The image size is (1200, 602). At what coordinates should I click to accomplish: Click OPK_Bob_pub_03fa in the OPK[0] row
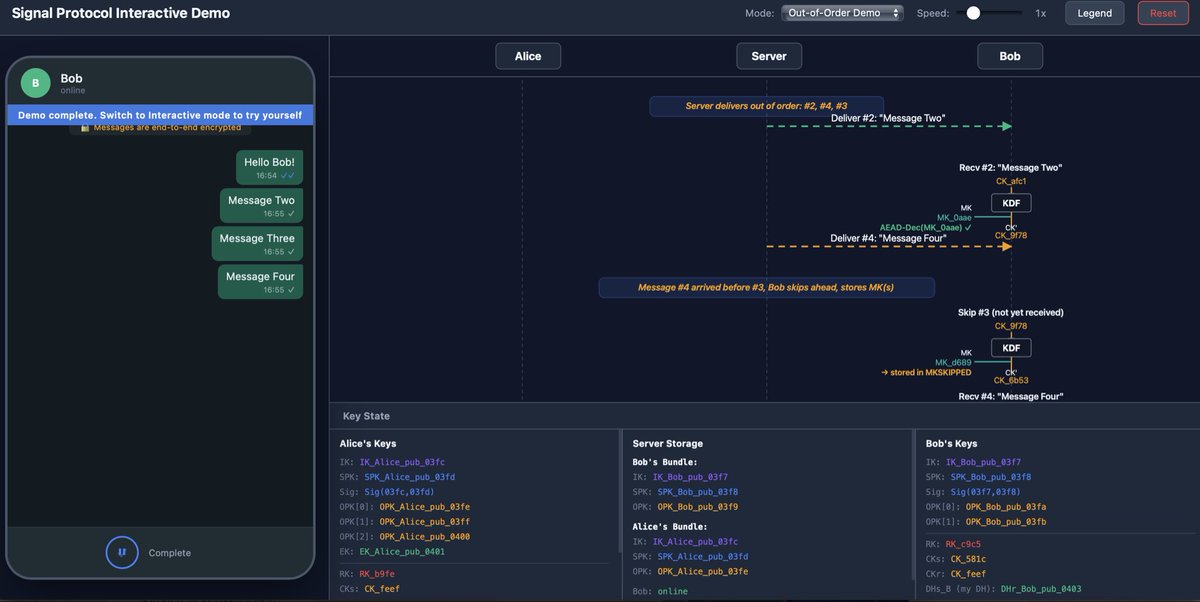(1006, 507)
